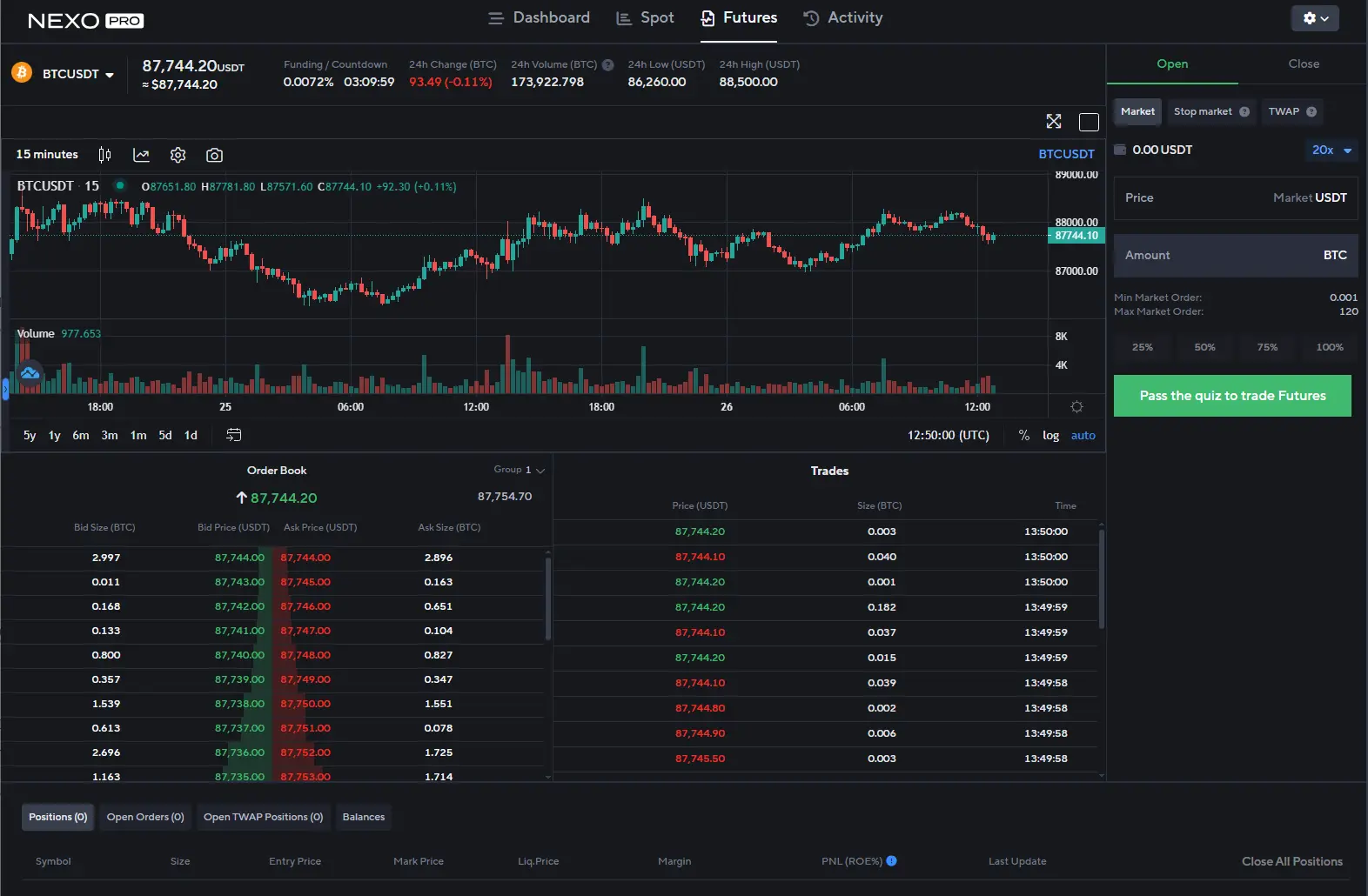Viewport: 1368px width, 896px height.
Task: Set chart range to 1m
Action: 138,435
